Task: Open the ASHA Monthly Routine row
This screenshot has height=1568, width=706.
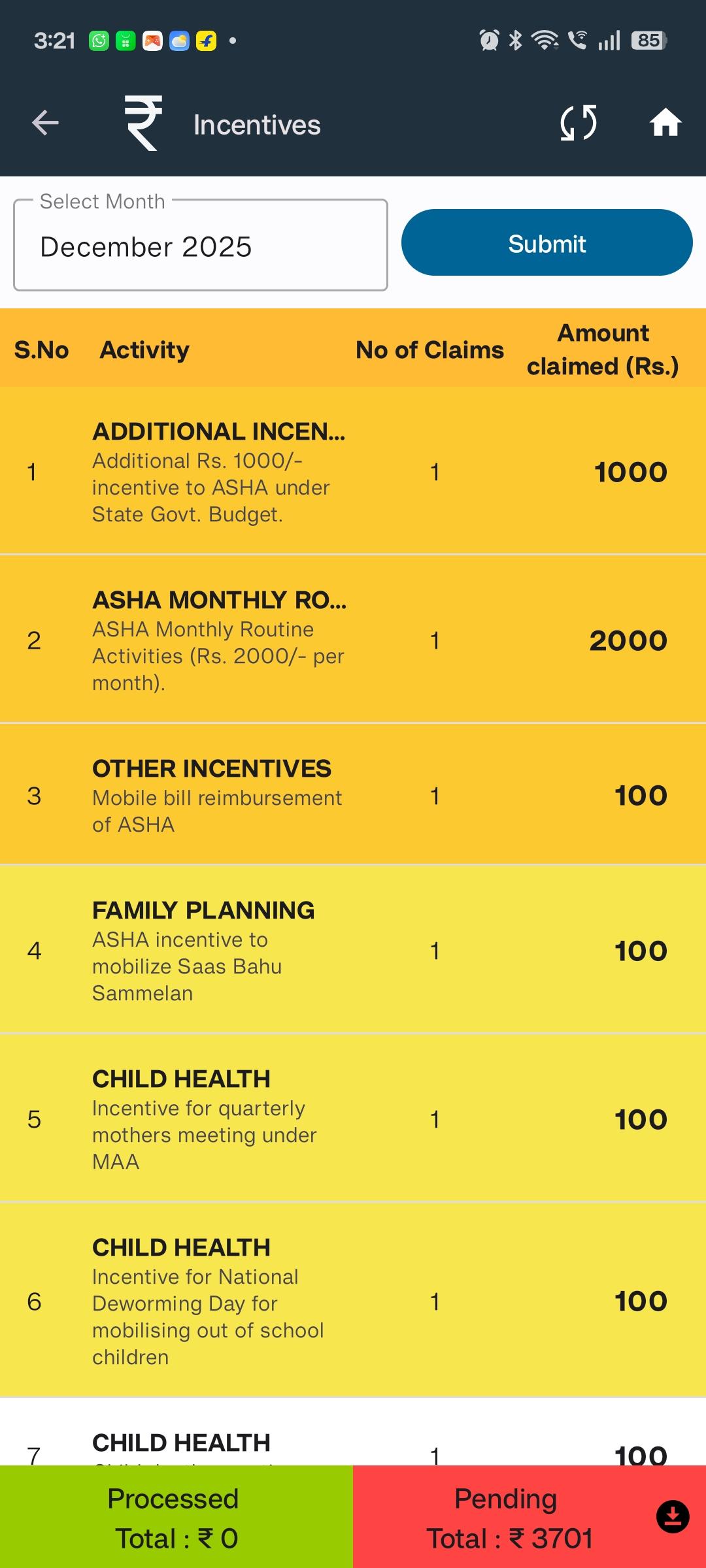Action: pos(353,640)
